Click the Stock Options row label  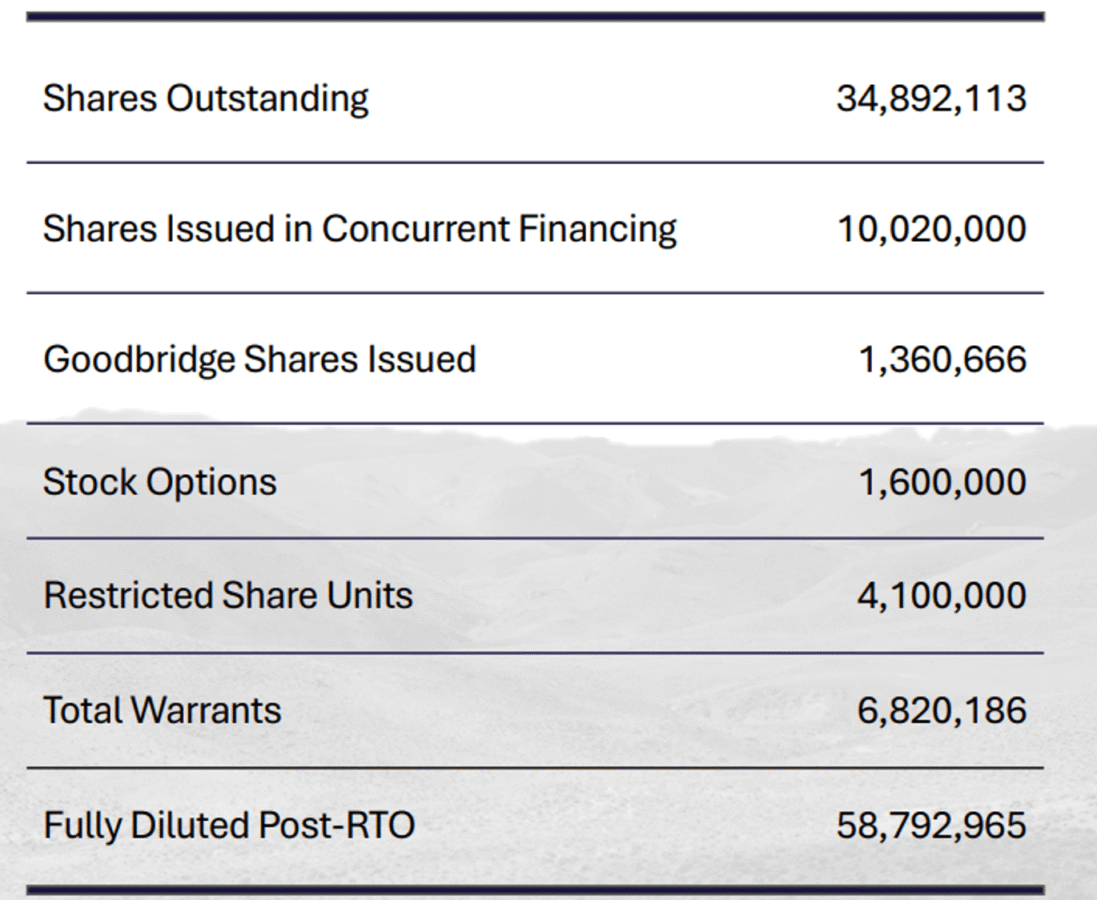point(159,482)
